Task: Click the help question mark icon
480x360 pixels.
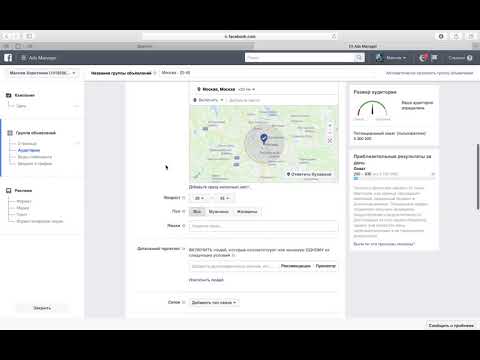Action: pos(470,58)
